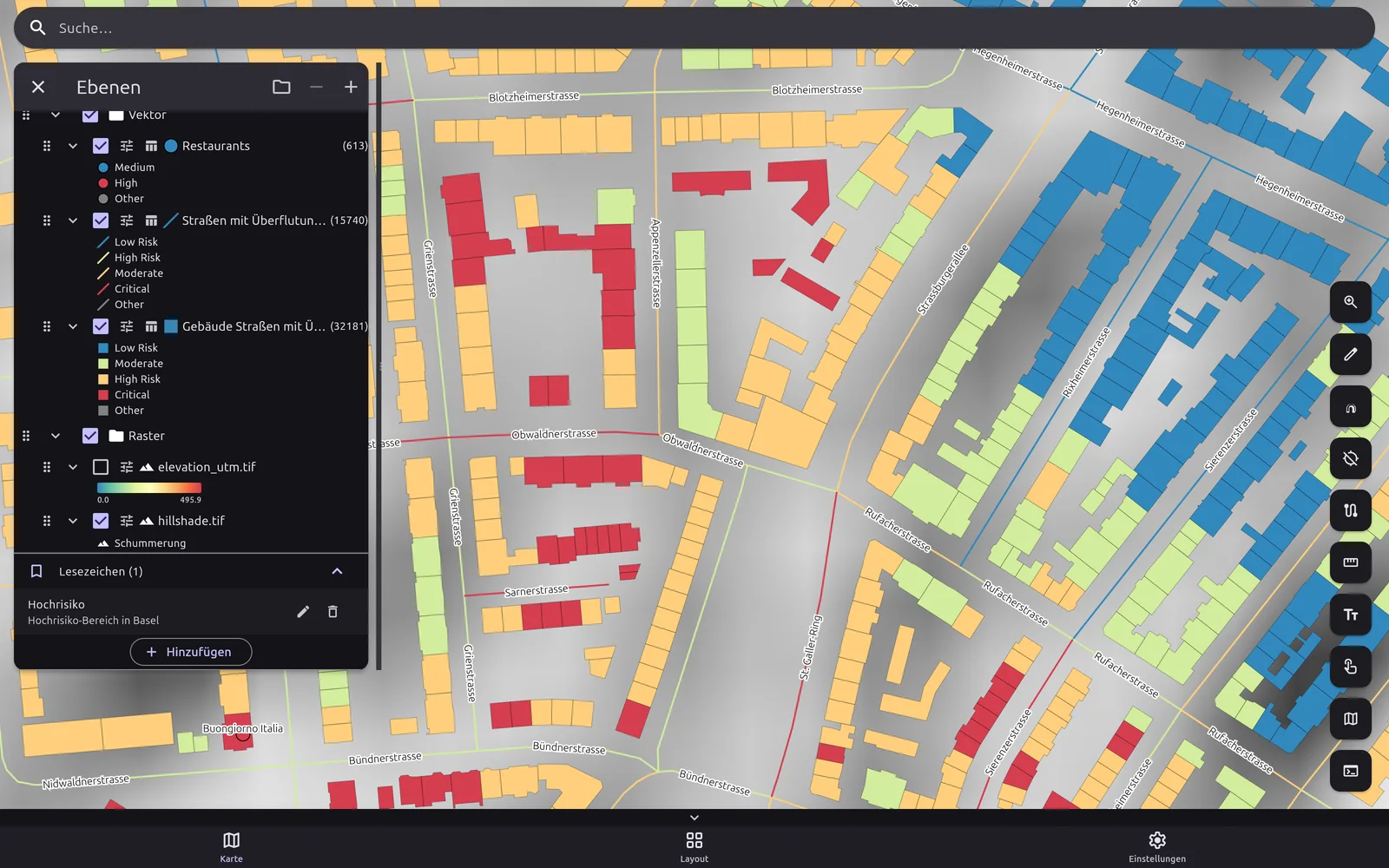1389x868 pixels.
Task: Toggle visibility of hillshade.tif layer
Action: coord(101,521)
